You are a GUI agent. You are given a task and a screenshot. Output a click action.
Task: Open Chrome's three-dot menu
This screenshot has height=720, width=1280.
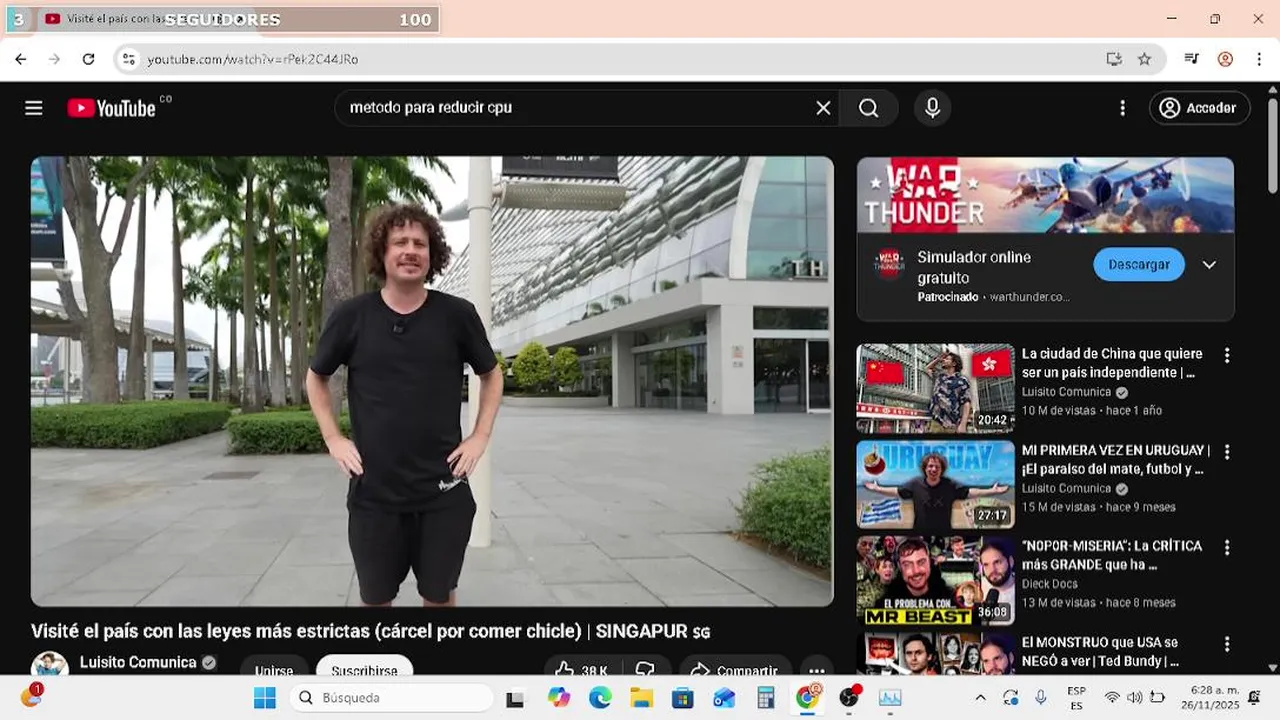(1258, 59)
